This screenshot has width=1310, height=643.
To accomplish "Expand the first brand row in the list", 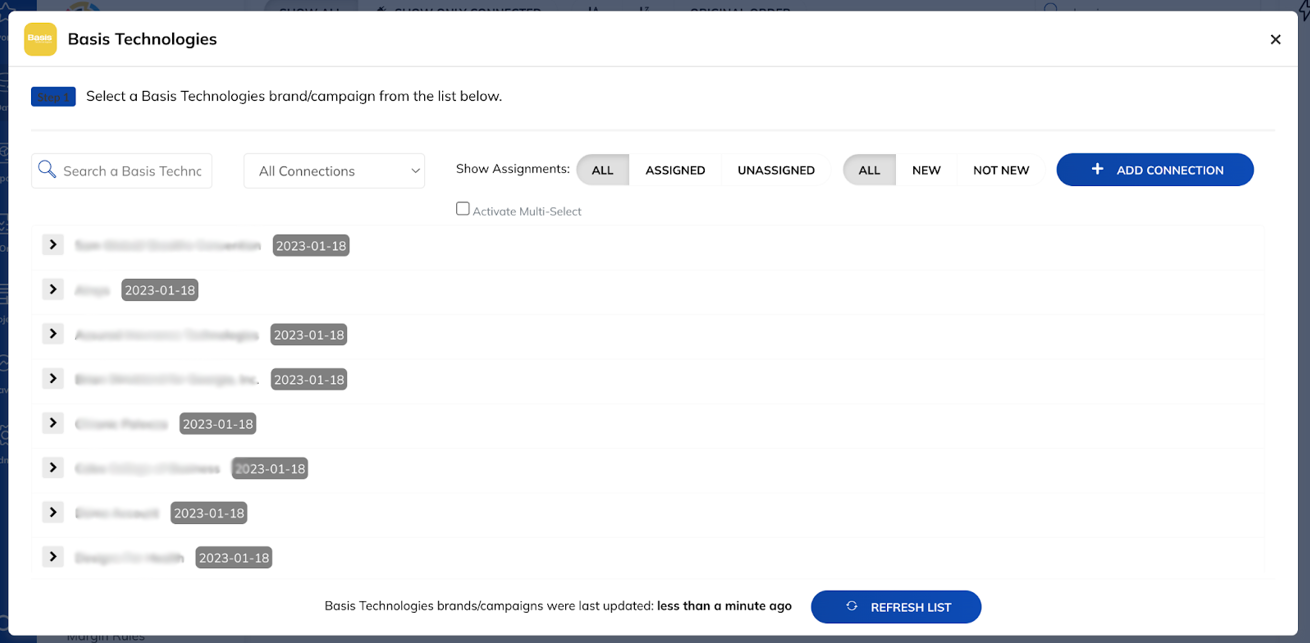I will pos(53,244).
